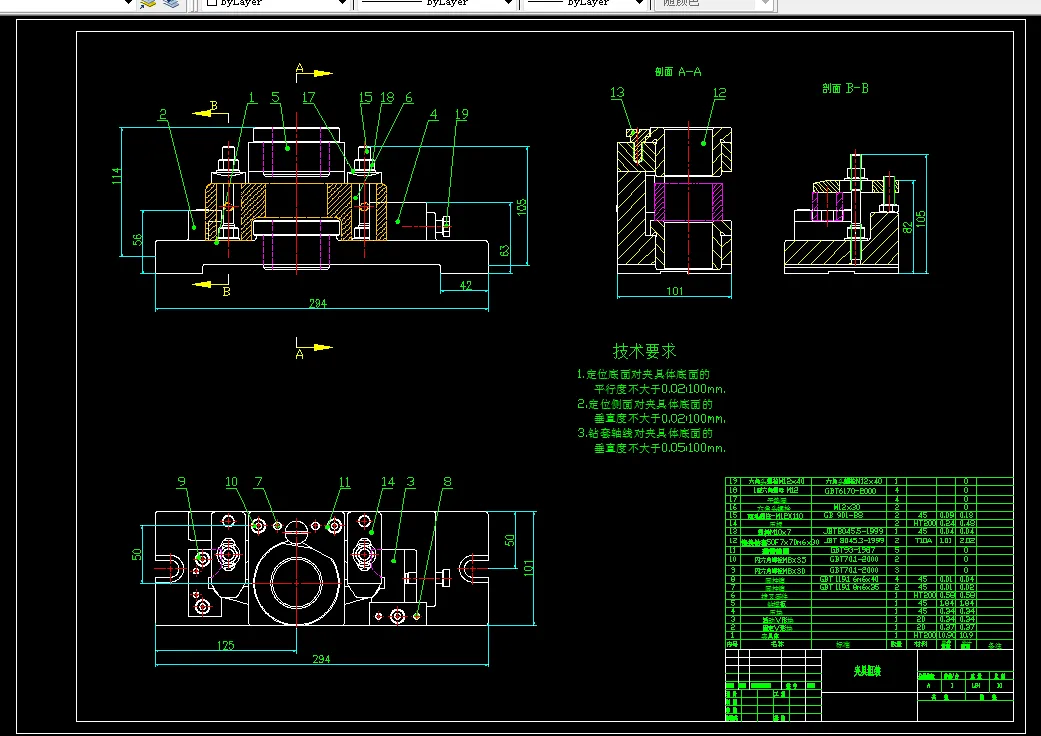Viewport: 1041px width, 736px height.
Task: Select balloon number "2" in front view
Action: (x=163, y=115)
